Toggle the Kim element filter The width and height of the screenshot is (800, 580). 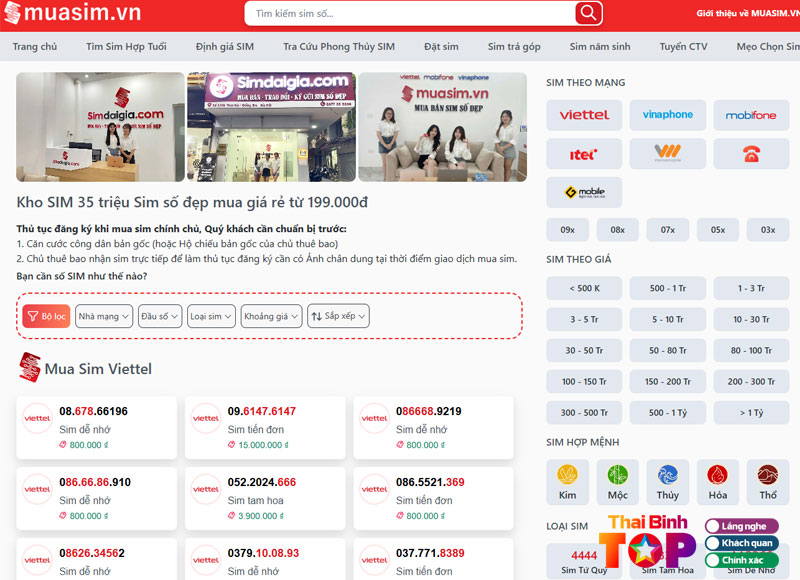pyautogui.click(x=567, y=481)
